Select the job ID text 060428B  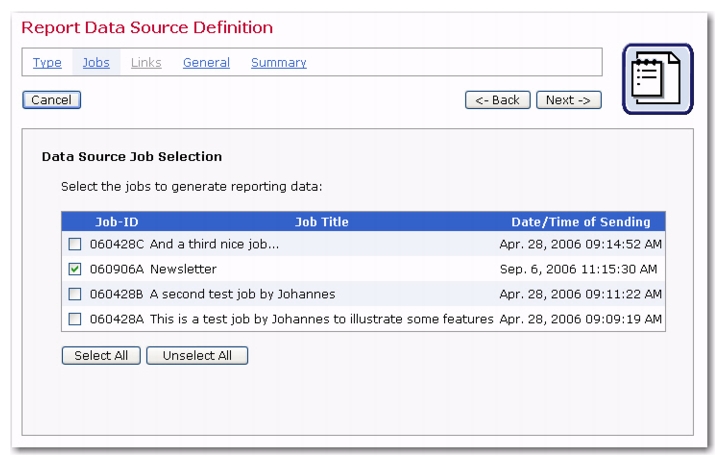[117, 294]
